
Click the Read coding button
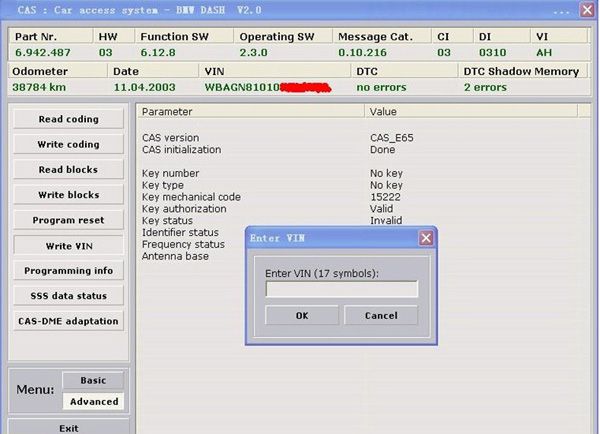click(68, 119)
